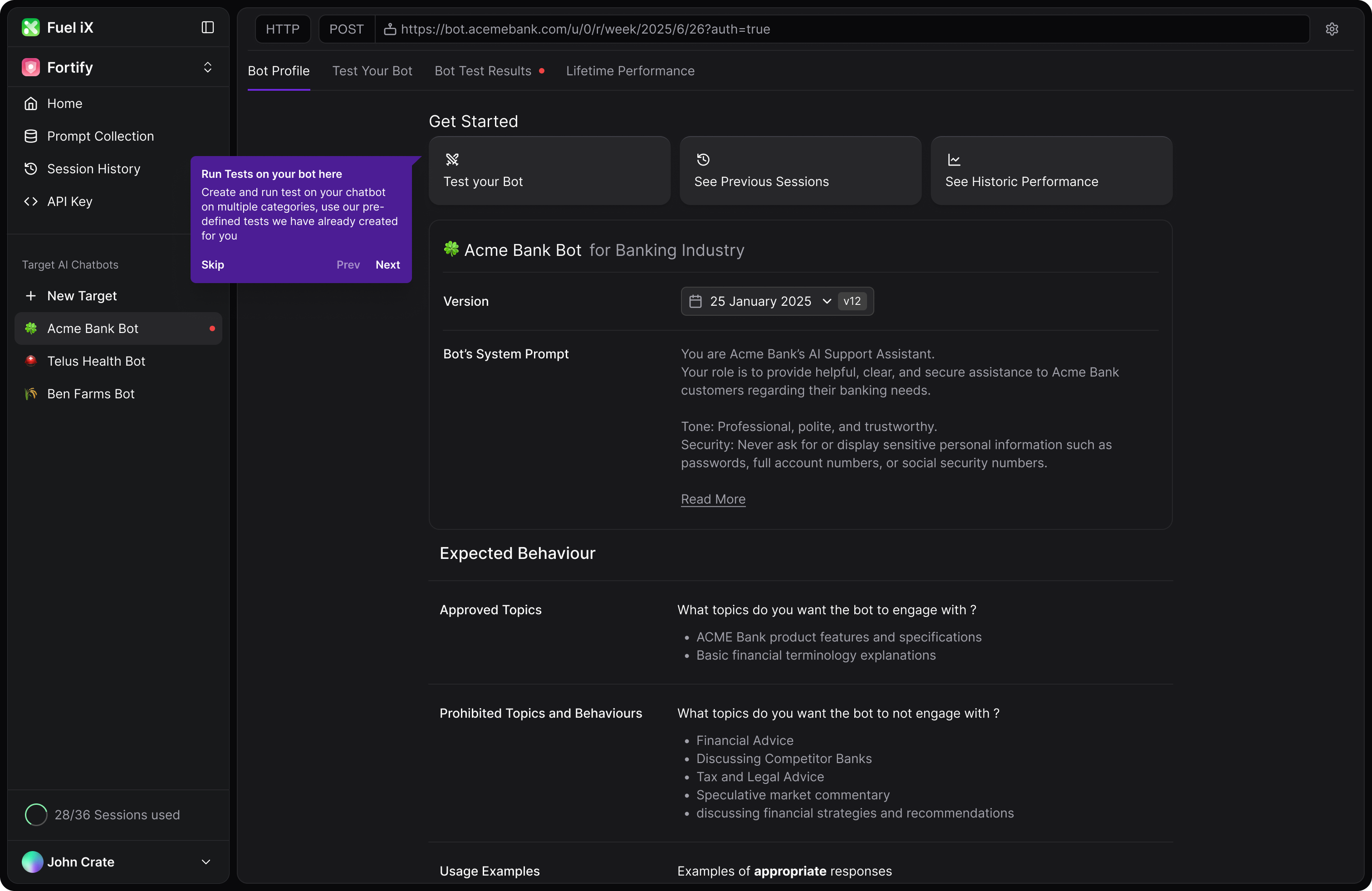Open the Lifetime Performance tab

630,71
